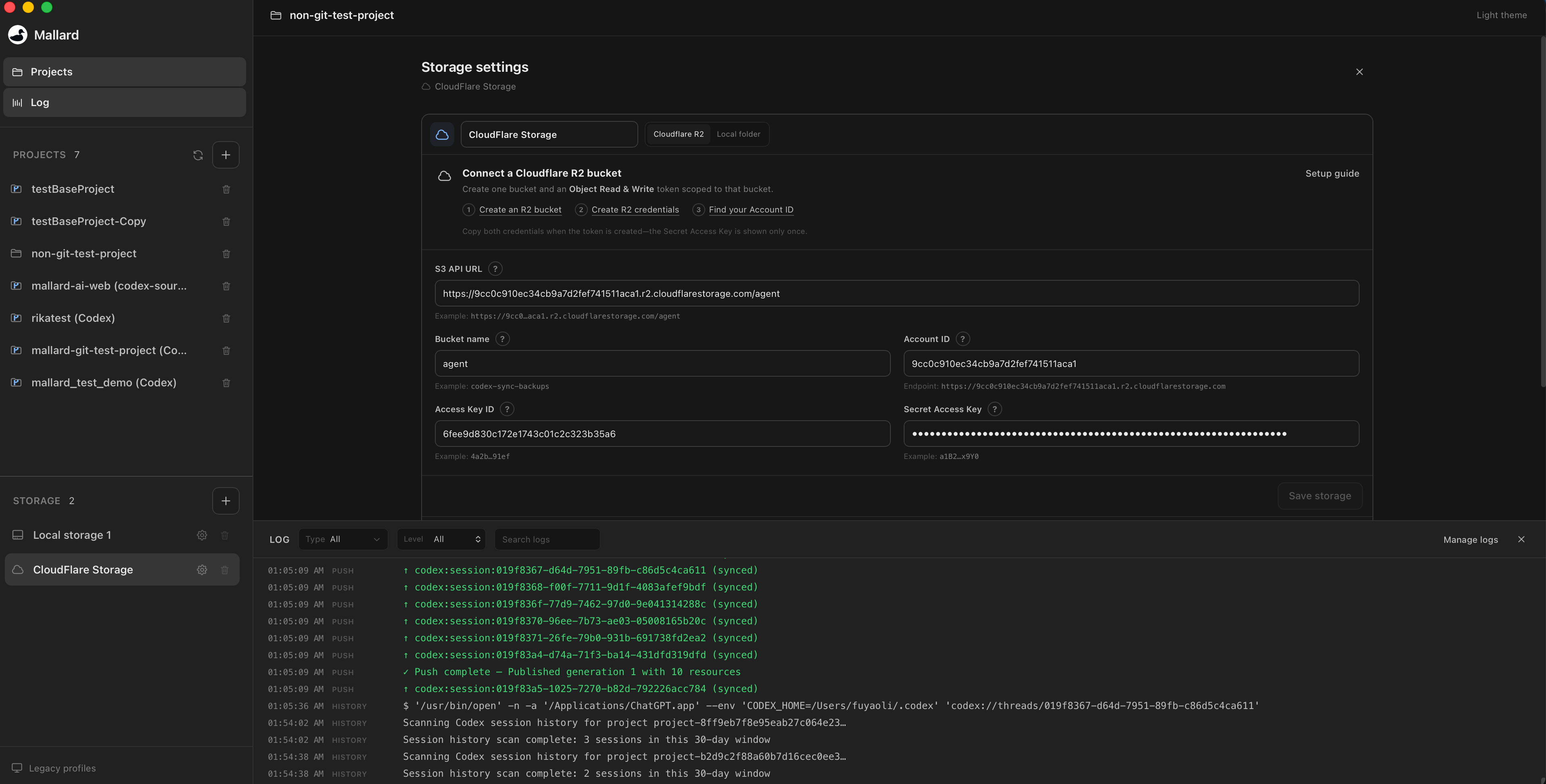This screenshot has height=784, width=1546.
Task: Add a new project
Action: coord(226,155)
